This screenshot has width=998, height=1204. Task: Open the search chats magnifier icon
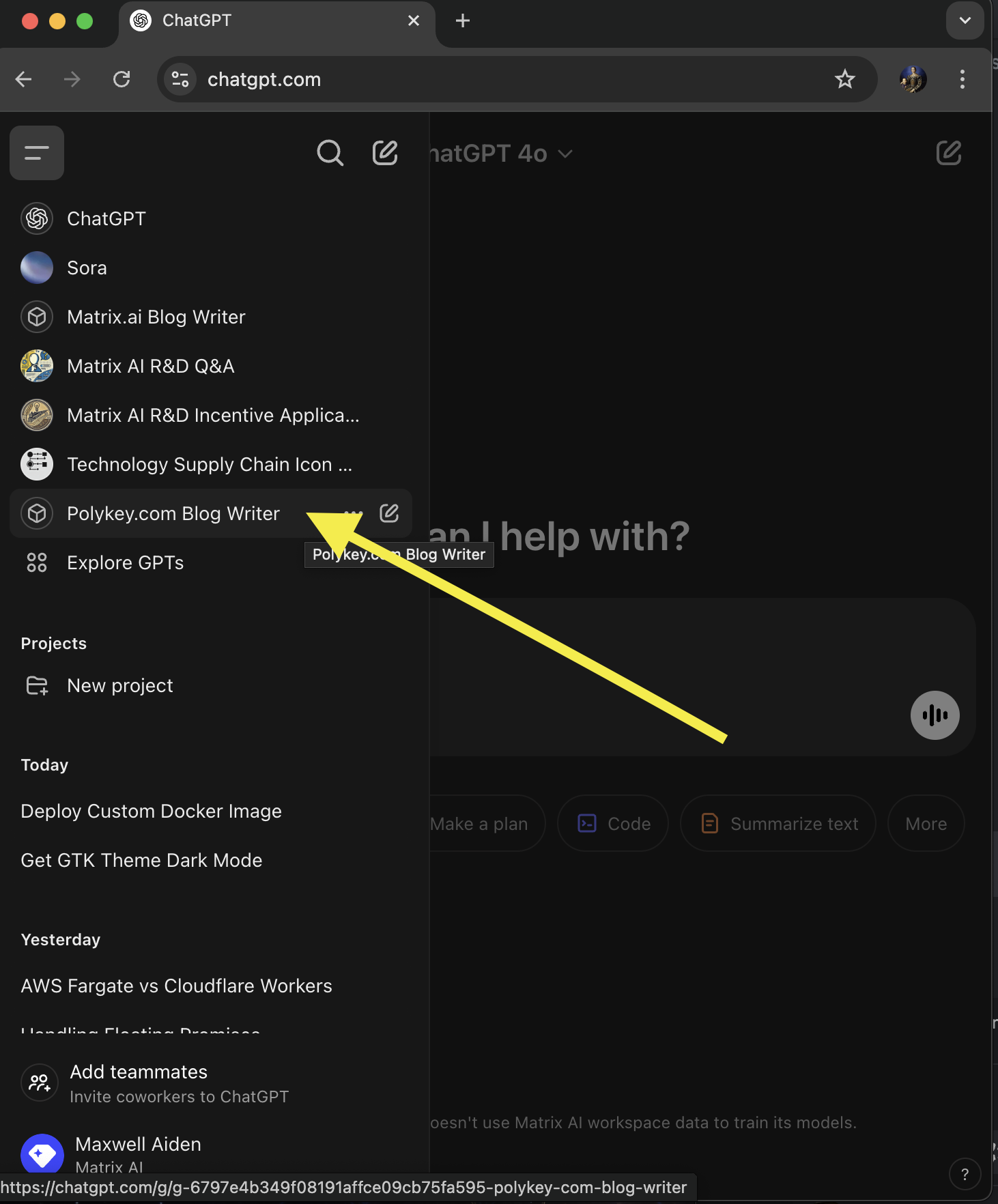point(330,153)
